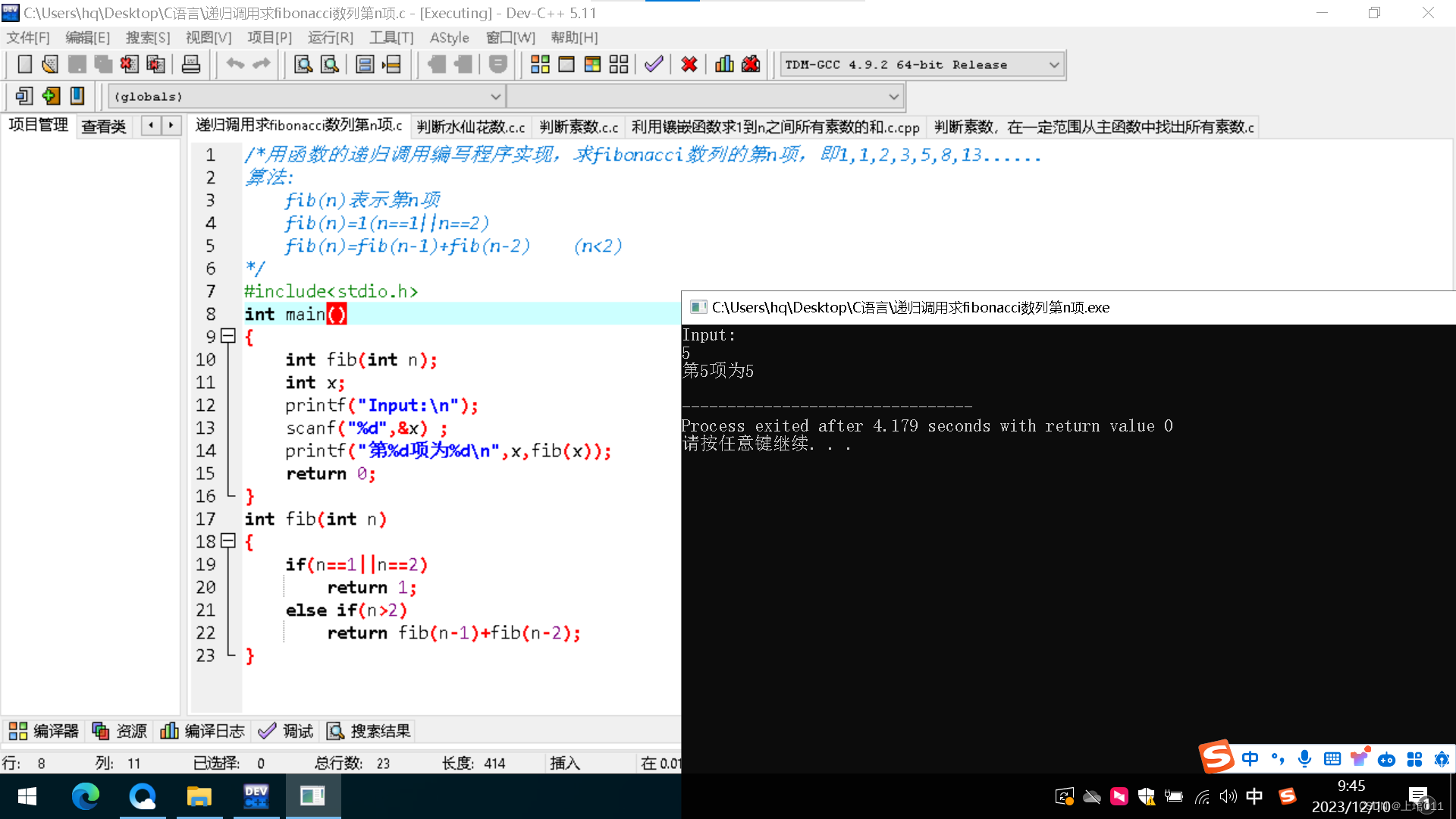Viewport: 1456px width, 819px height.
Task: Click the purple checkmark Debug icon
Action: pos(654,64)
